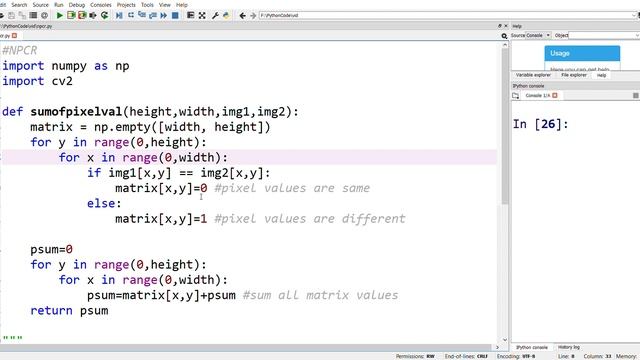Click the 'psum=0' line
The height and width of the screenshot is (360, 640).
(x=51, y=249)
